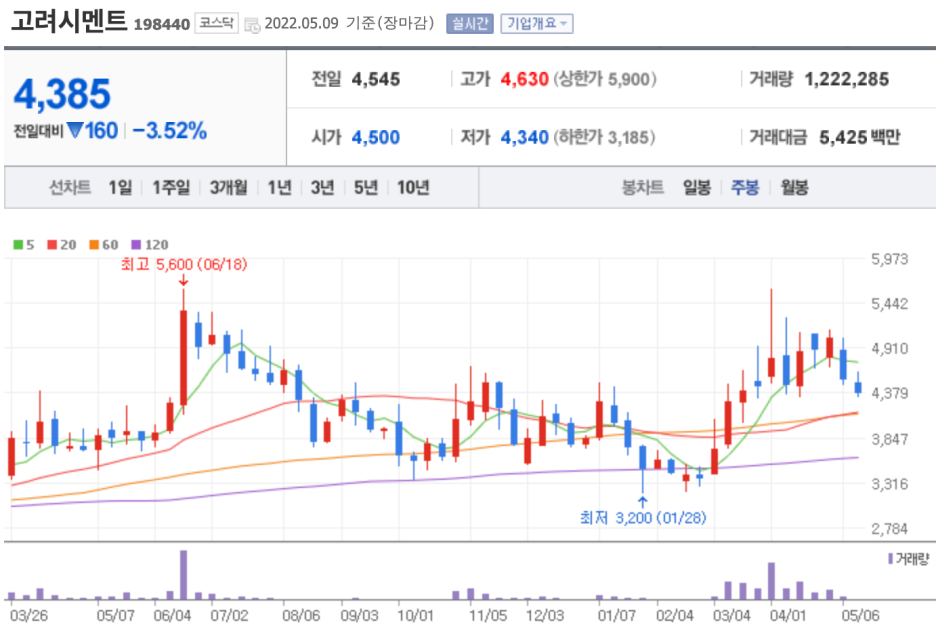Click the 거래대금 value 5,425 백만
The image size is (936, 629).
point(859,137)
